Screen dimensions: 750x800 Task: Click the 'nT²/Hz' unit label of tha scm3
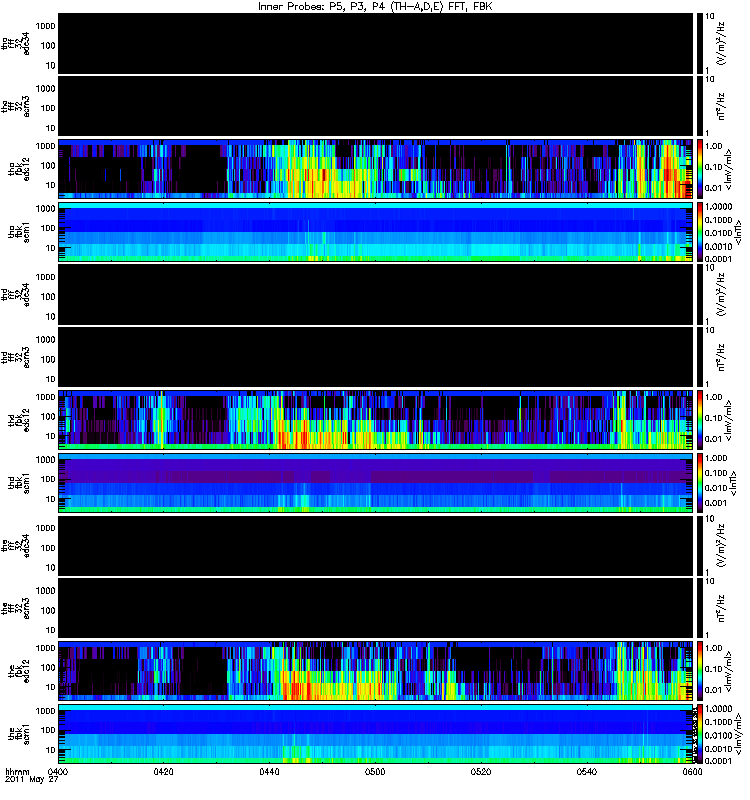(721, 106)
